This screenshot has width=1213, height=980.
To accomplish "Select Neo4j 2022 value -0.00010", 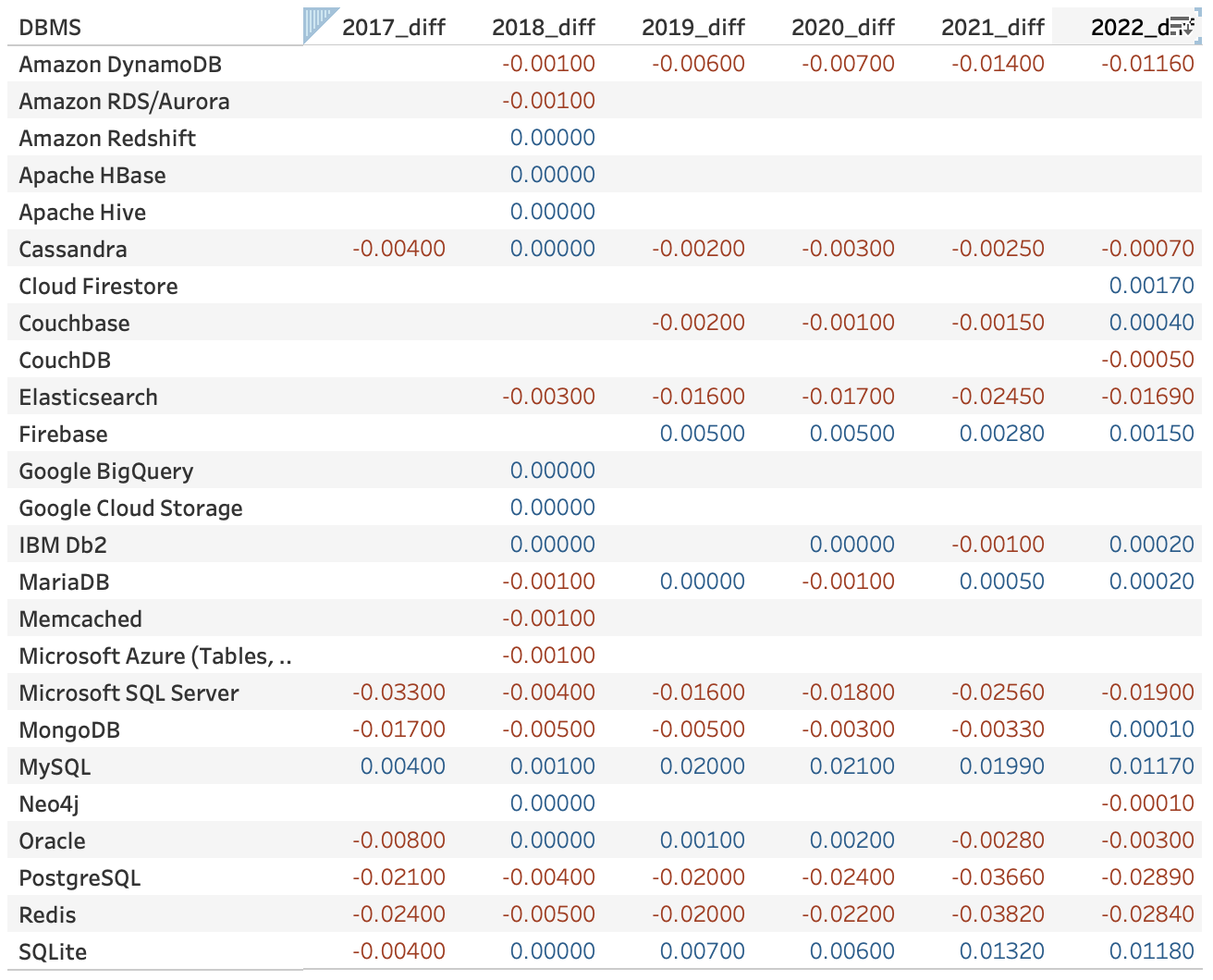I will tap(1147, 803).
